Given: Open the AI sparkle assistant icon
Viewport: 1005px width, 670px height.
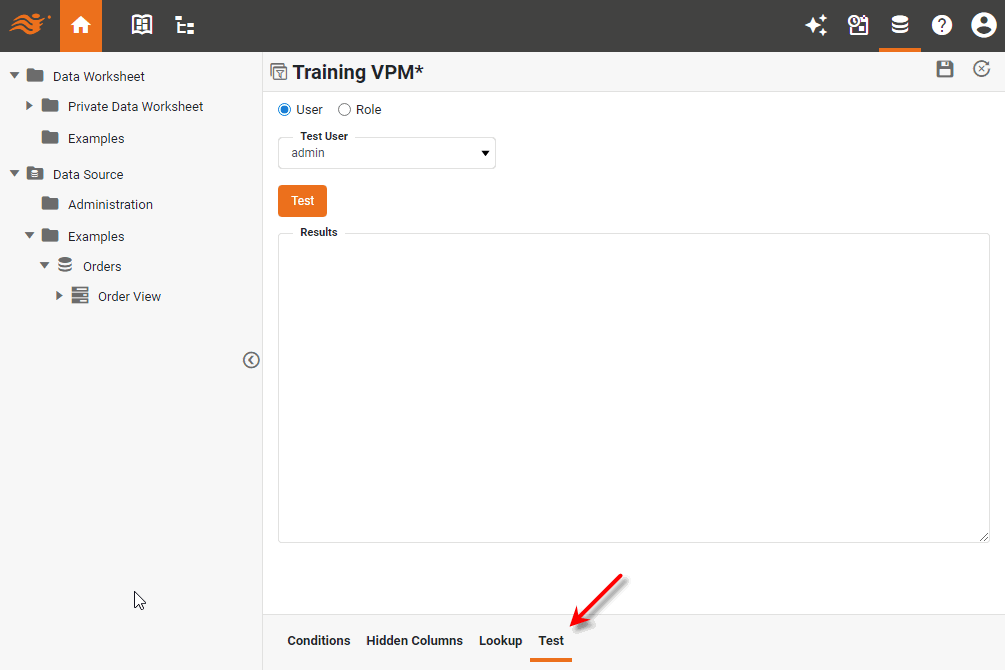Looking at the screenshot, I should coord(816,26).
